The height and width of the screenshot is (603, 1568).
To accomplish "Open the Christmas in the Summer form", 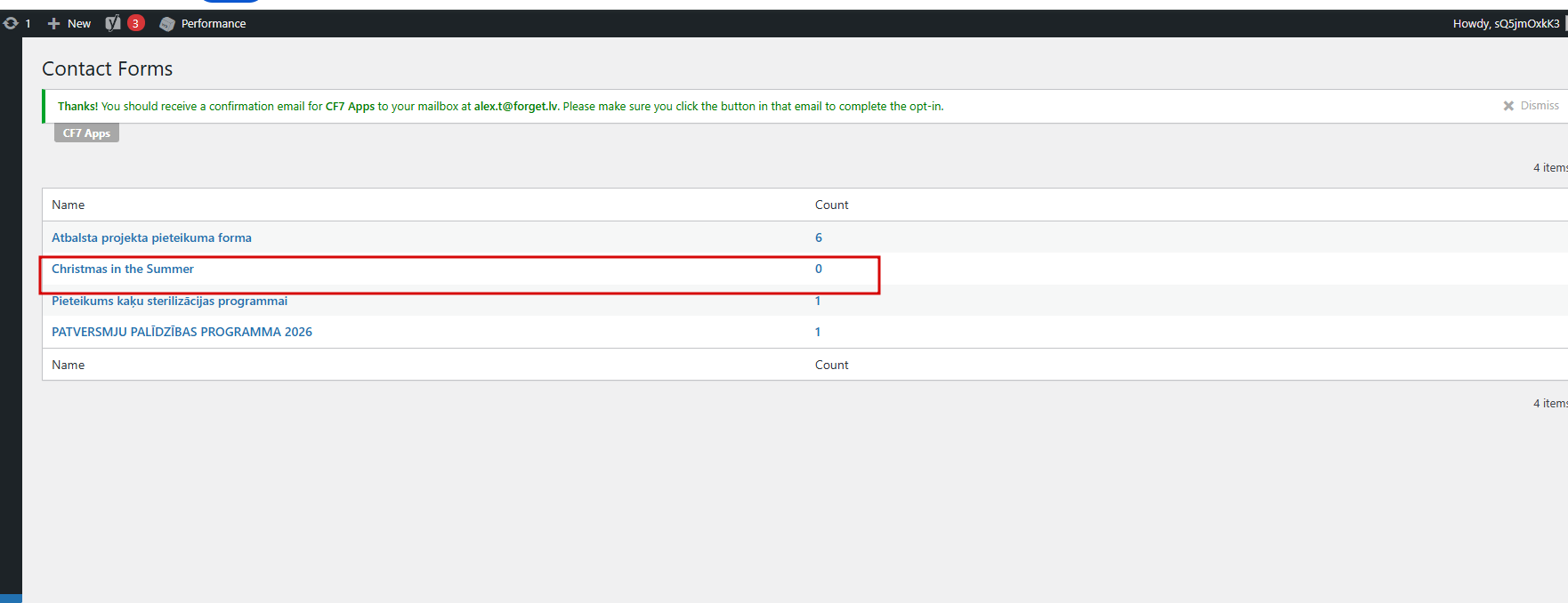I will 123,269.
